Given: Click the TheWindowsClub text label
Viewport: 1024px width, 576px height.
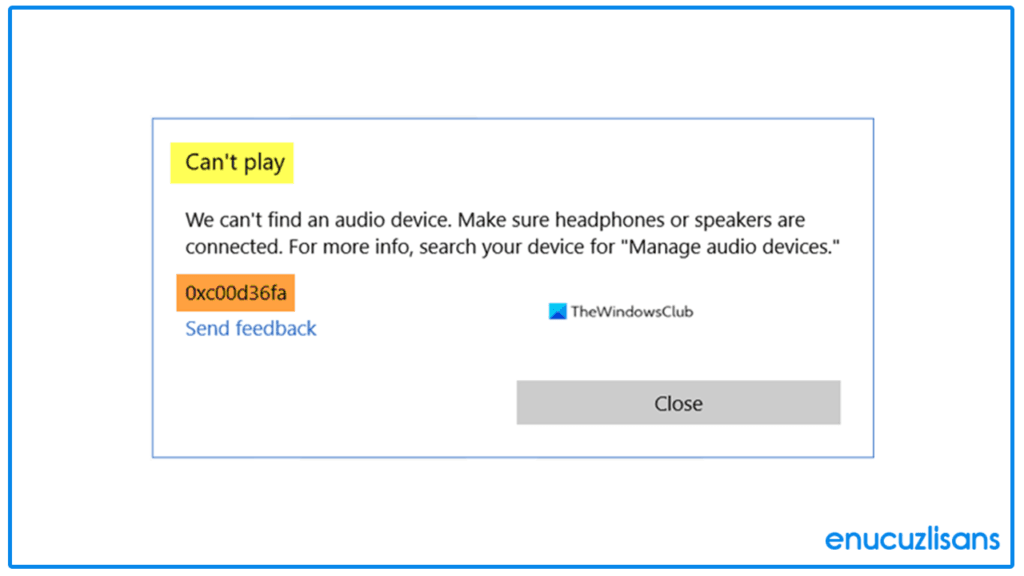Looking at the screenshot, I should click(632, 311).
